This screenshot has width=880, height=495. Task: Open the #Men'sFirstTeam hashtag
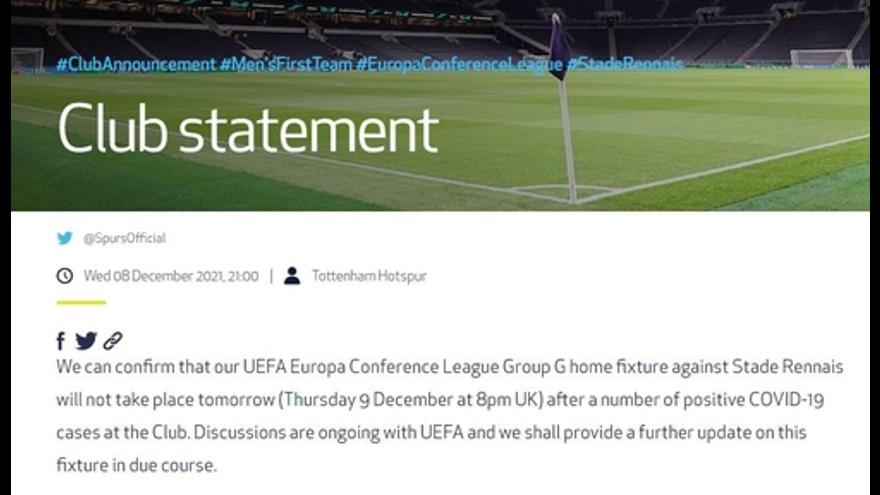(286, 64)
